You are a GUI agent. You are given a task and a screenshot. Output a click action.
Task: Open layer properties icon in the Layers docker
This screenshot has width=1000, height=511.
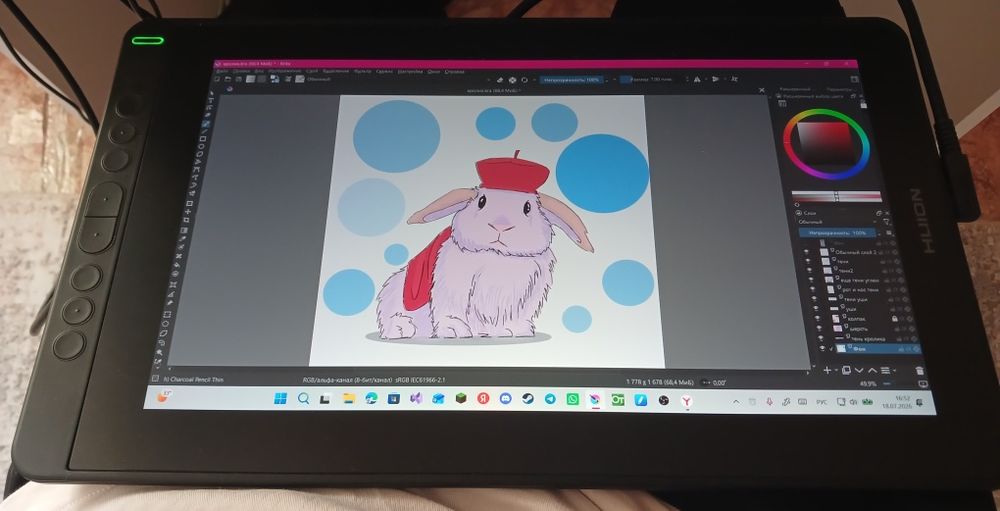point(885,370)
